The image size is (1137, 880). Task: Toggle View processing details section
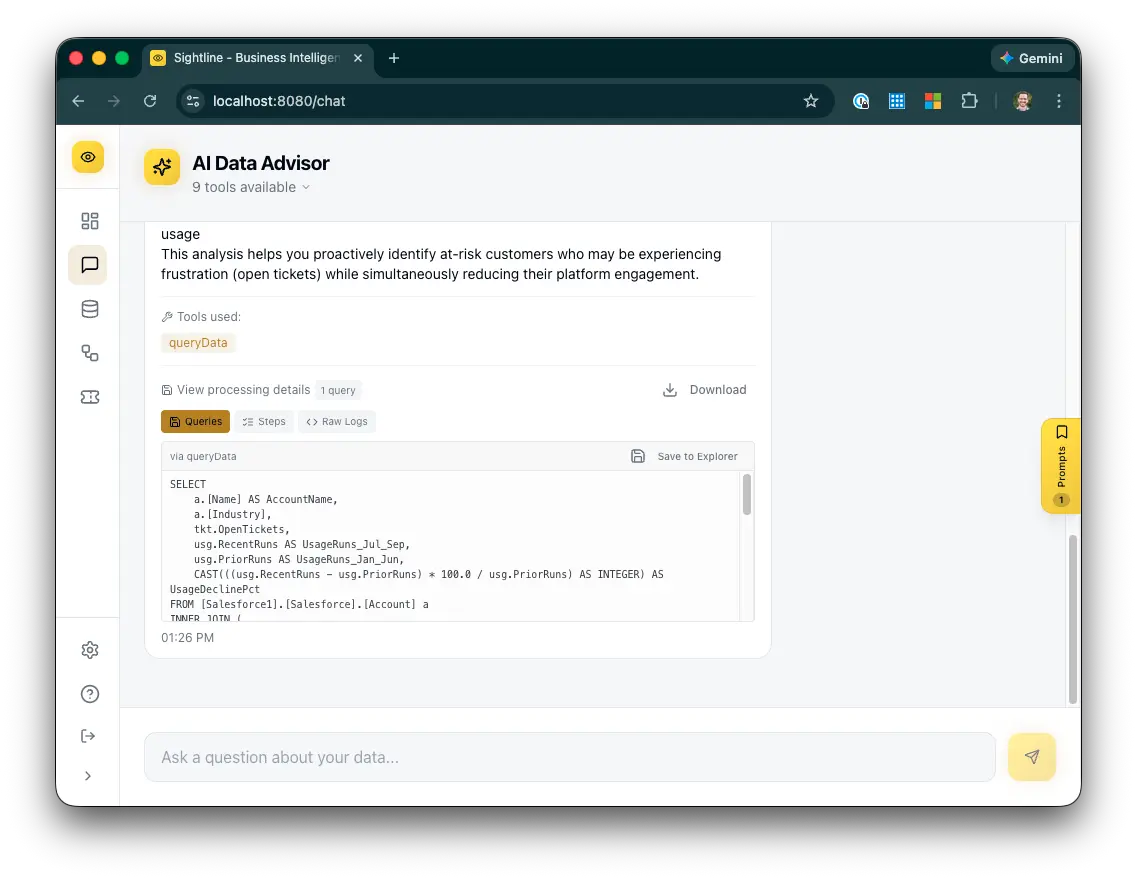click(x=243, y=390)
